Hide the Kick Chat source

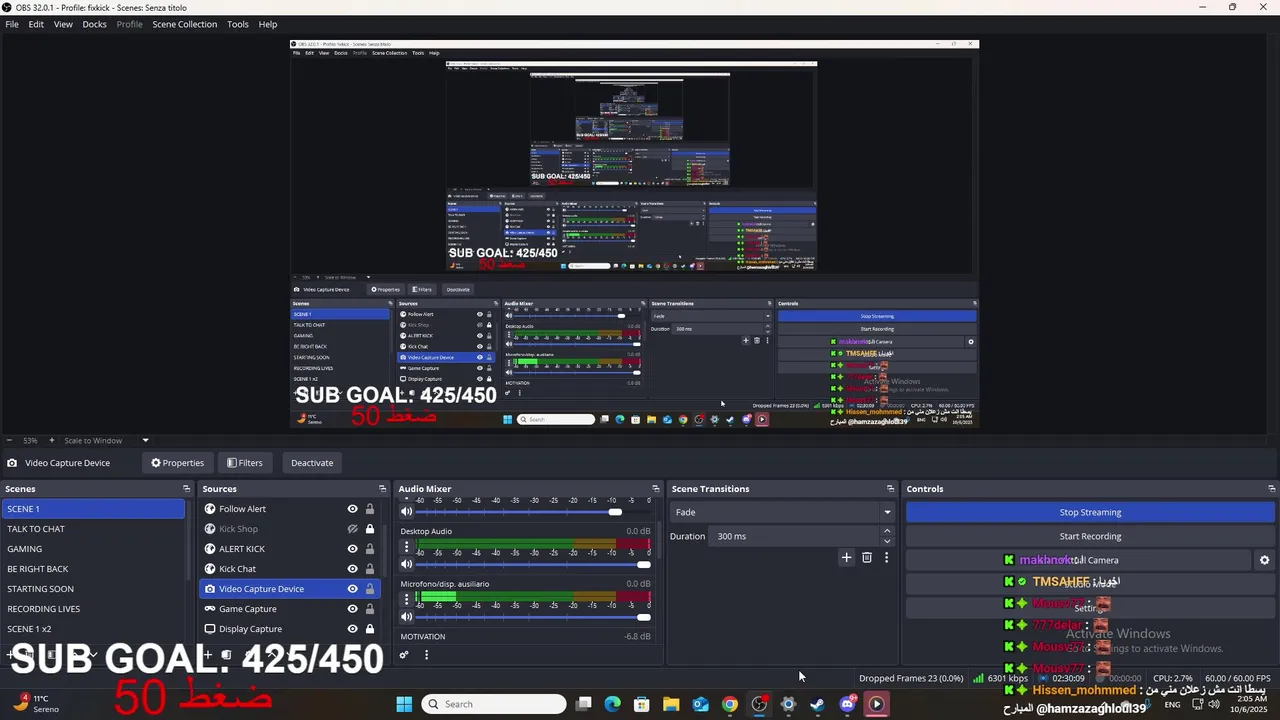tap(352, 569)
